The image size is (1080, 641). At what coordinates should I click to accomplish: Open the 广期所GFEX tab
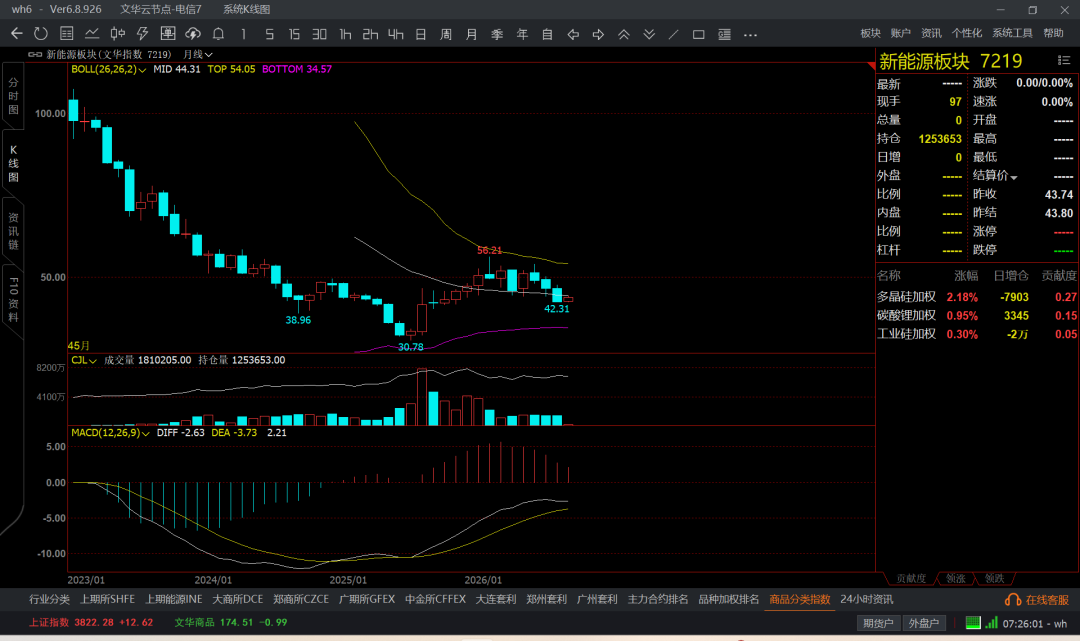pyautogui.click(x=367, y=600)
